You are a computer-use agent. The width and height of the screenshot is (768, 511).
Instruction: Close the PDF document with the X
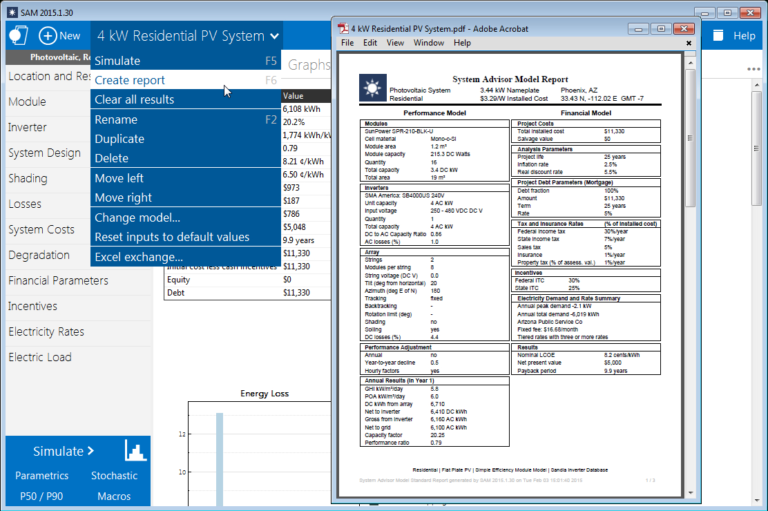[688, 43]
